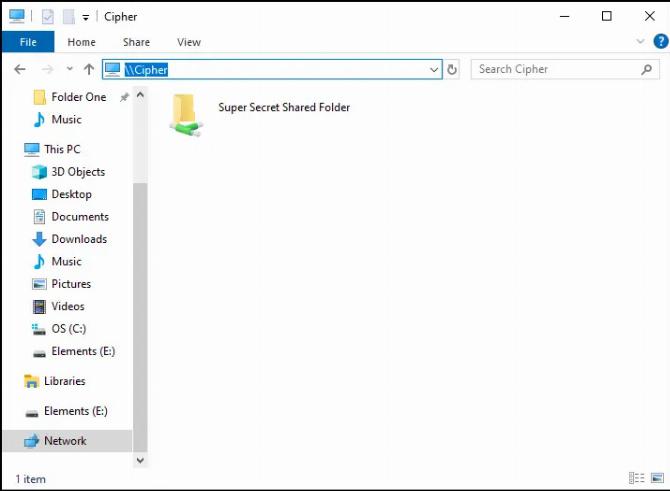Open recent locations dropdown arrow
The image size is (670, 491).
[70, 69]
